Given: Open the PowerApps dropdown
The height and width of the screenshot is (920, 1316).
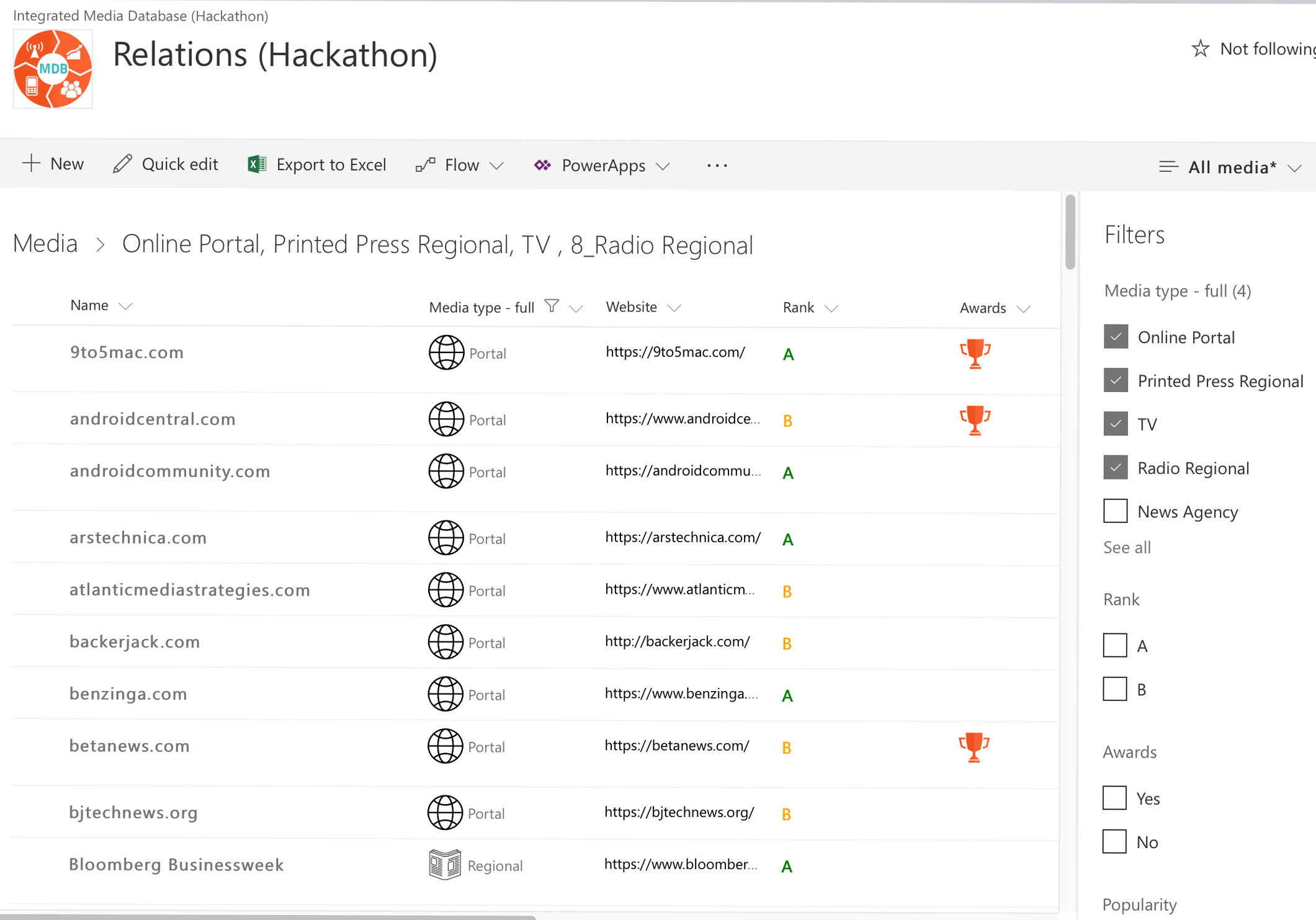Looking at the screenshot, I should (602, 165).
